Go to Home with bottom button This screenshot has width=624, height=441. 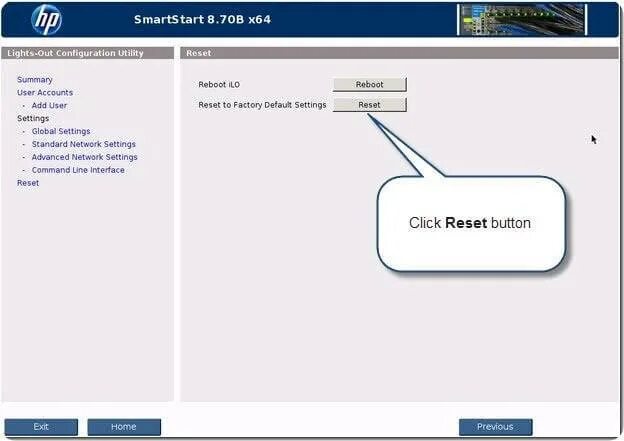(124, 427)
